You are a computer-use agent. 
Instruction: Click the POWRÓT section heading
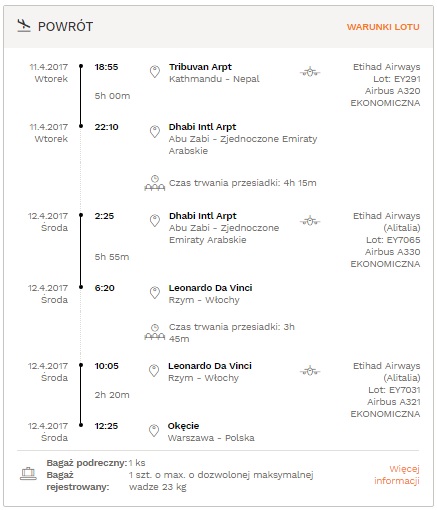pos(65,27)
